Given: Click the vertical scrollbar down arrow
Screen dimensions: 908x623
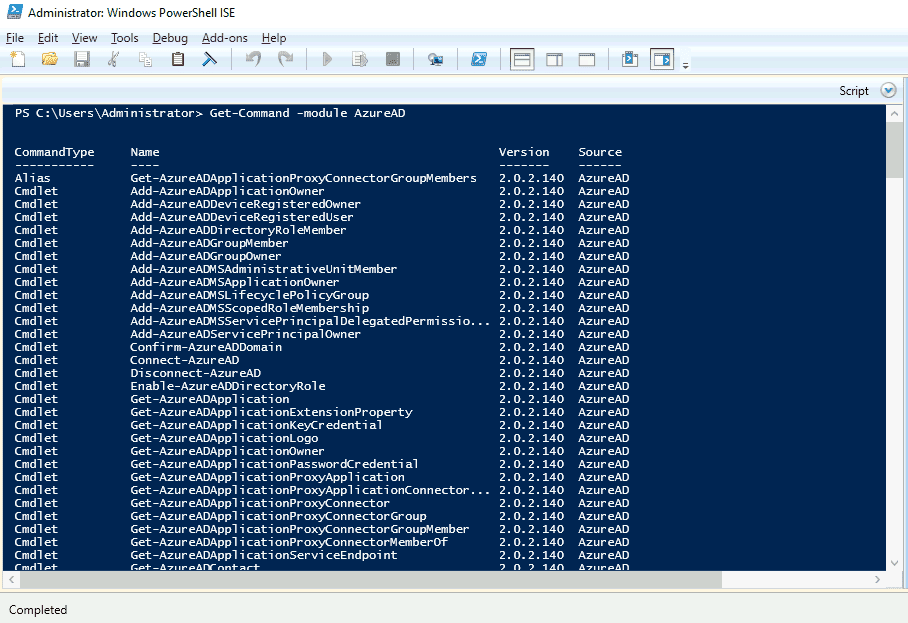Looking at the screenshot, I should (x=894, y=563).
